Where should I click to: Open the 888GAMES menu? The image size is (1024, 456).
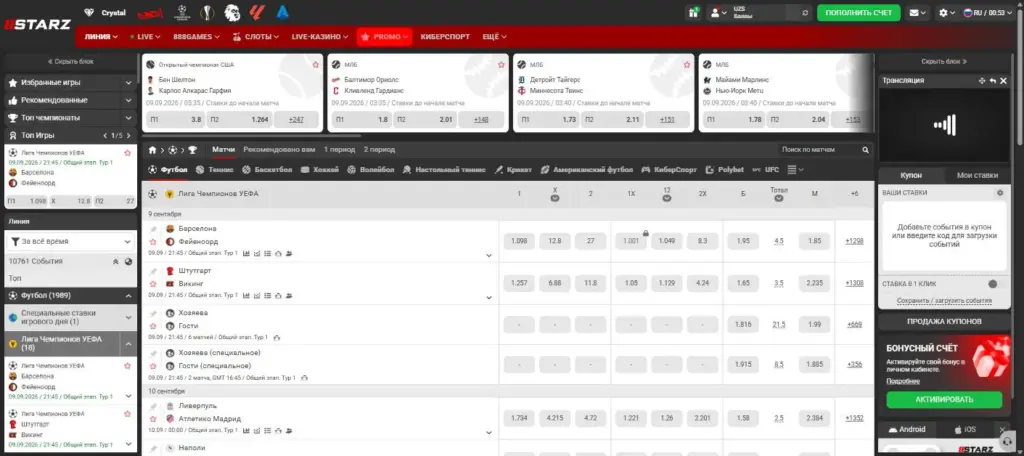[x=196, y=37]
